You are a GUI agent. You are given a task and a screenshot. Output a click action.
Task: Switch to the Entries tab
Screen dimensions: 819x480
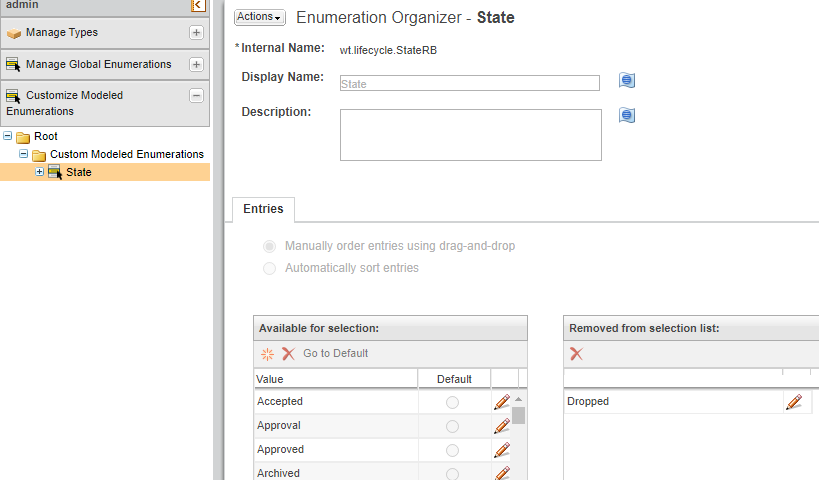pyautogui.click(x=263, y=209)
